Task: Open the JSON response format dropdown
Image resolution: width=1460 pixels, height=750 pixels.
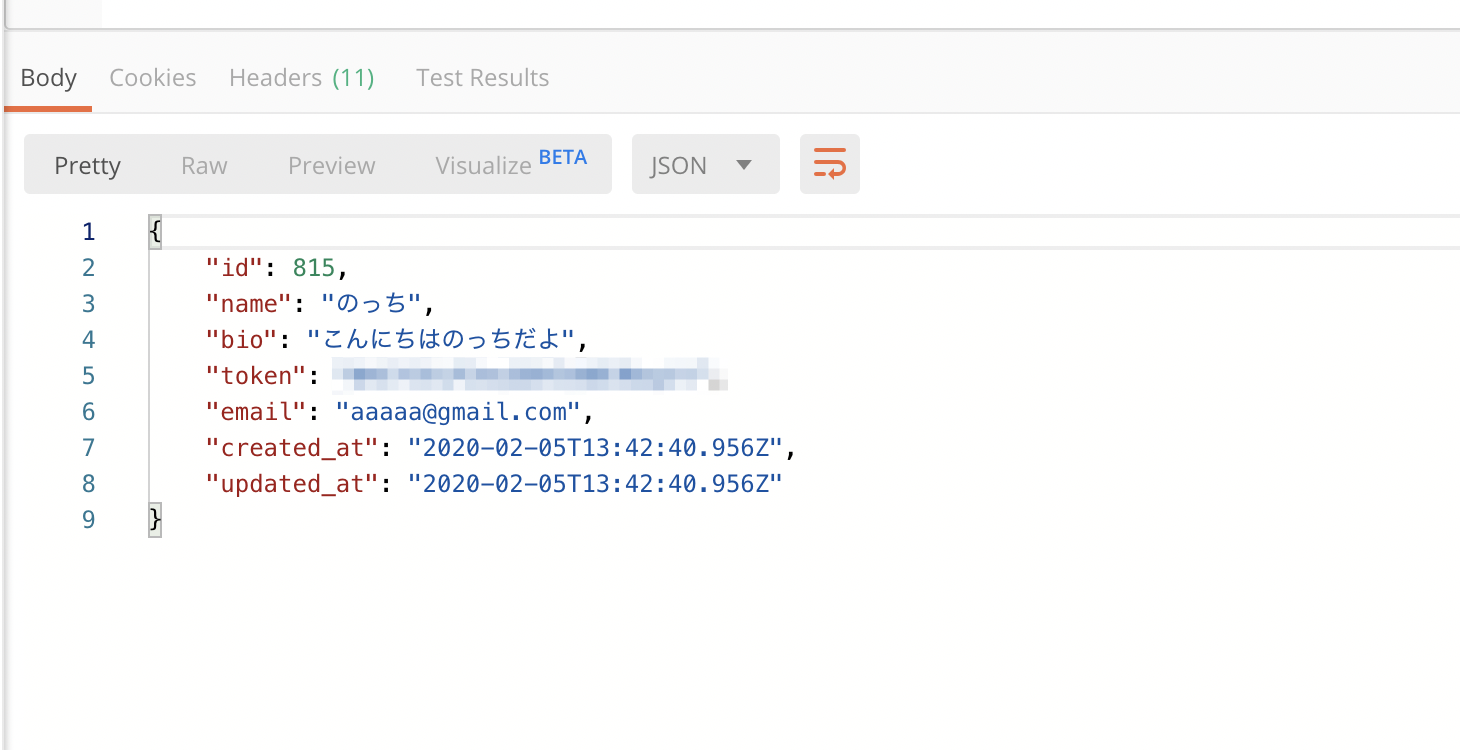Action: 705,163
